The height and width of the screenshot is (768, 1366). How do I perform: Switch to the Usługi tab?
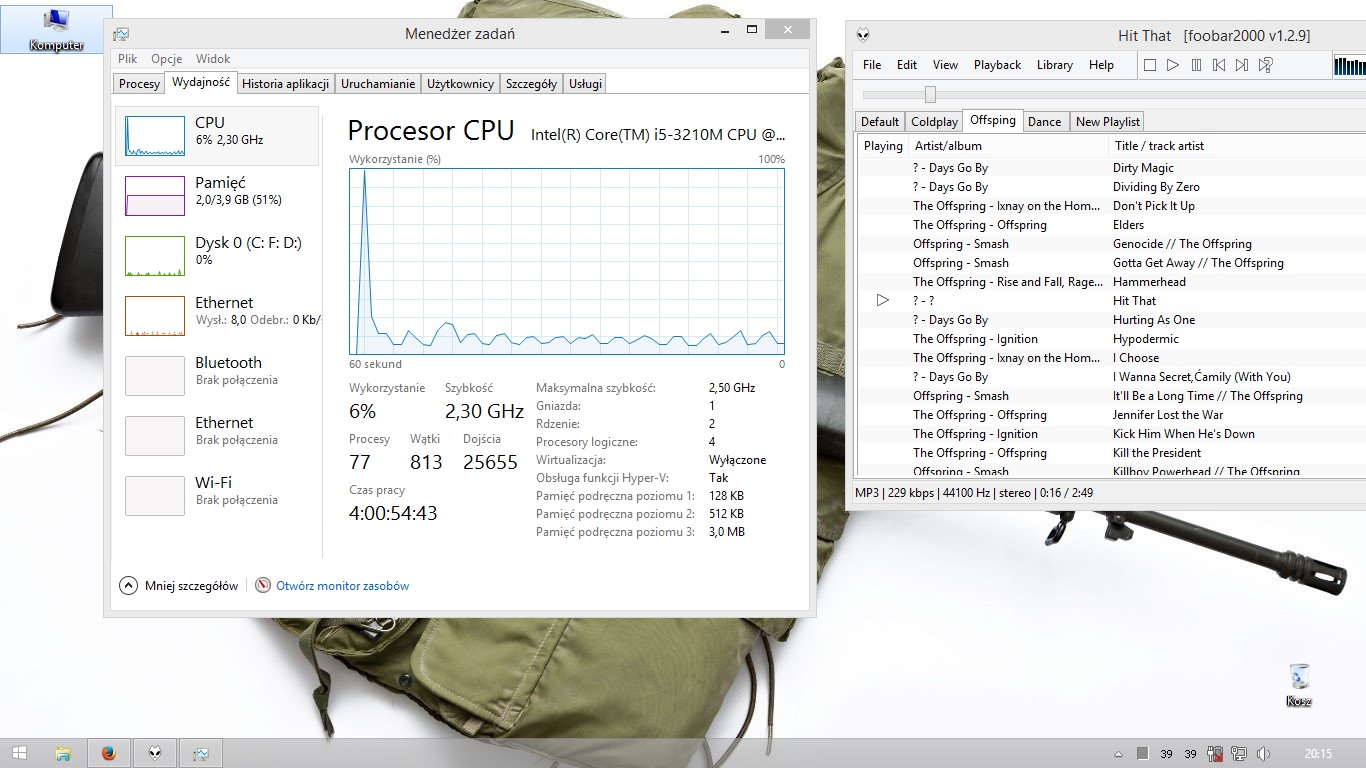(x=585, y=84)
